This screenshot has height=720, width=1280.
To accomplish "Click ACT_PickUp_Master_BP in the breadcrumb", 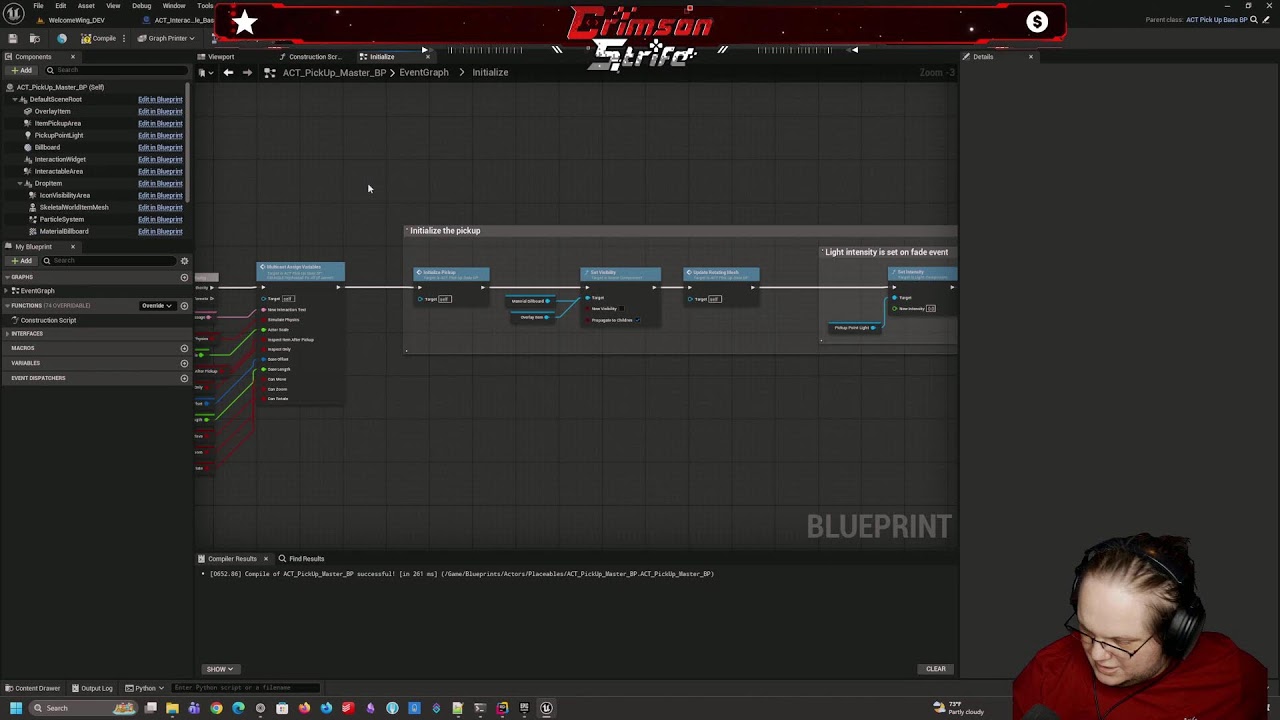I will pyautogui.click(x=334, y=72).
